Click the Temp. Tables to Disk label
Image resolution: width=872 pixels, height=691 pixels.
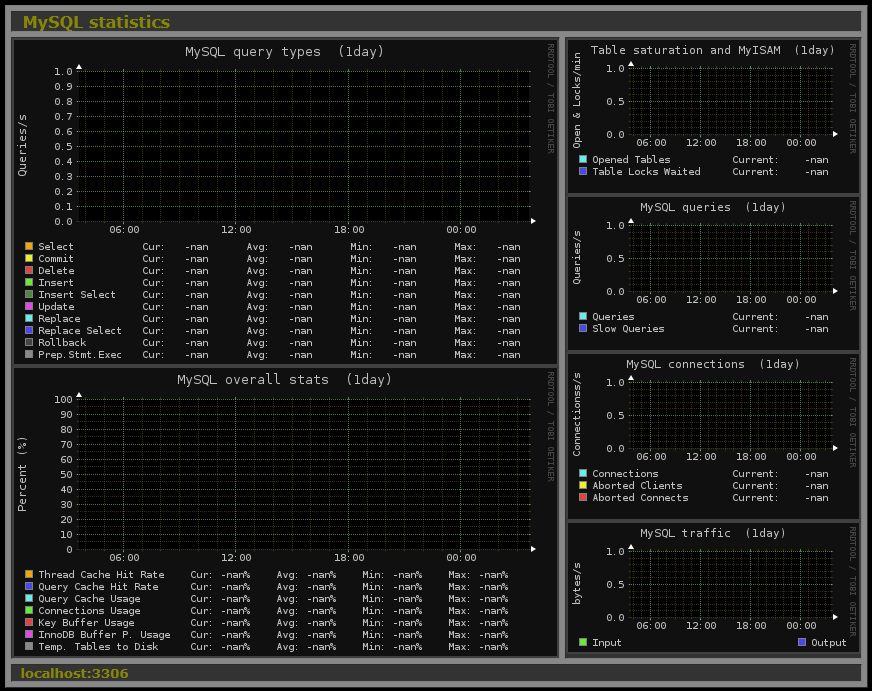pos(98,647)
